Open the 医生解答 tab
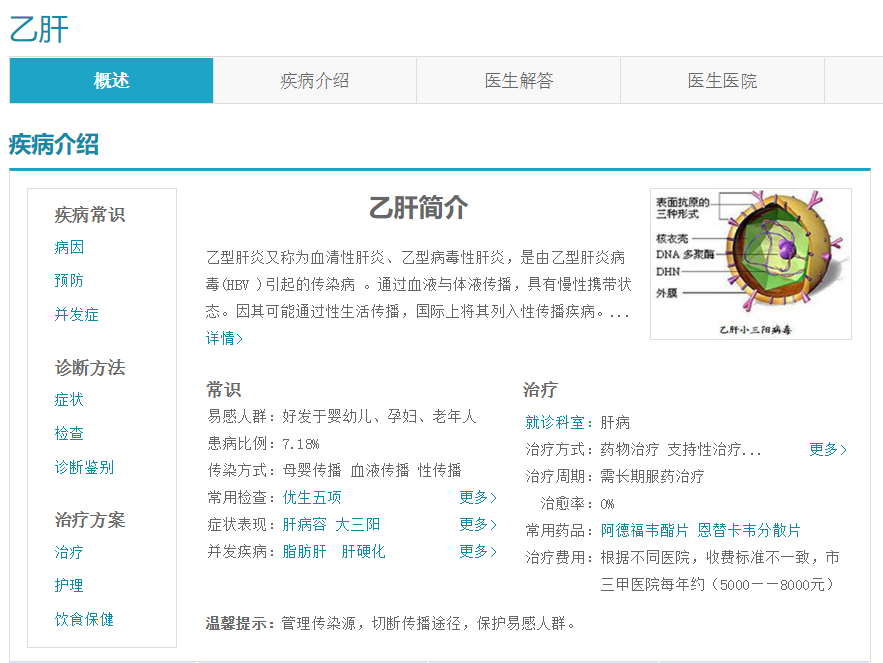 [519, 81]
